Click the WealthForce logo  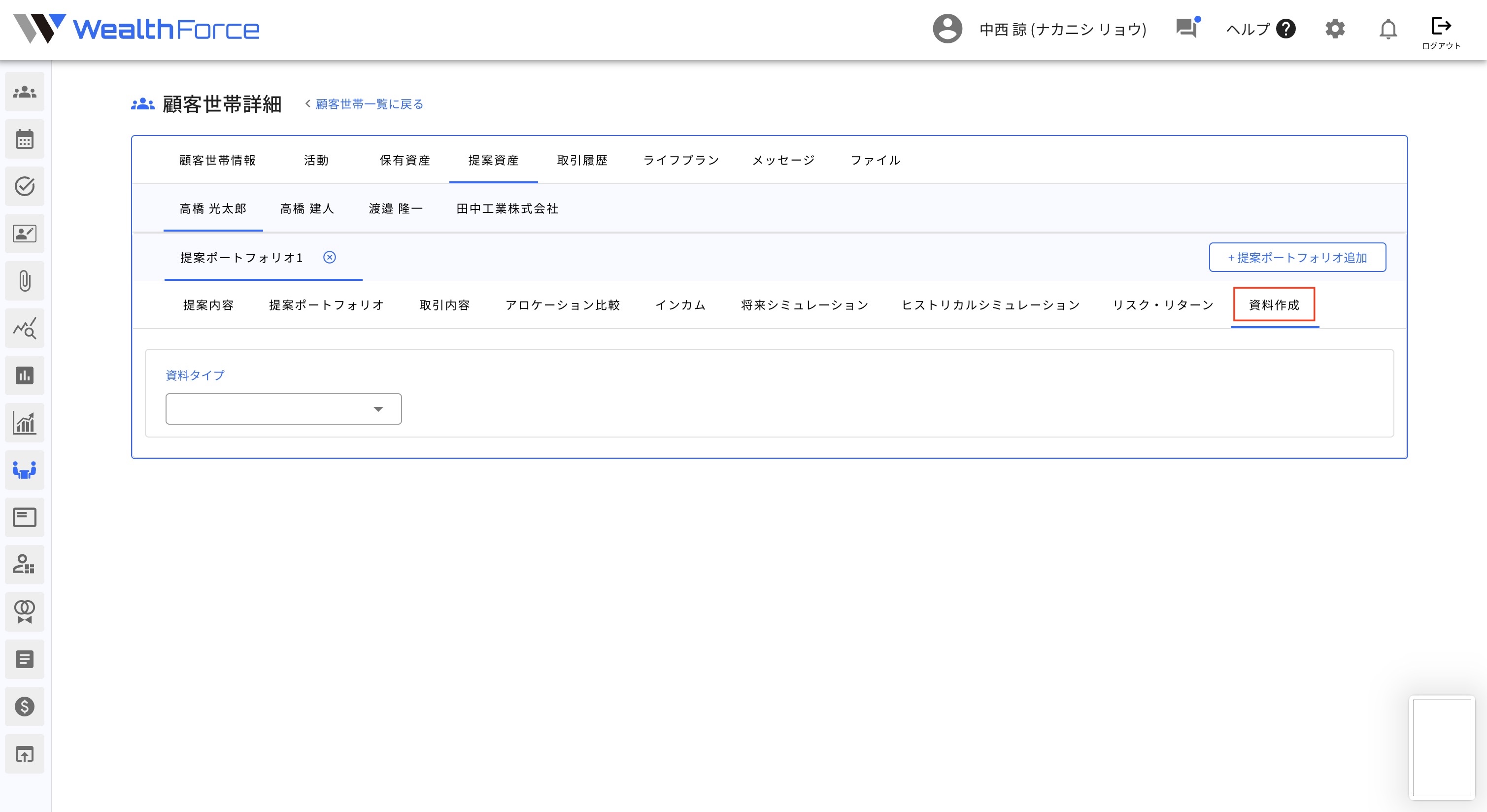point(136,29)
